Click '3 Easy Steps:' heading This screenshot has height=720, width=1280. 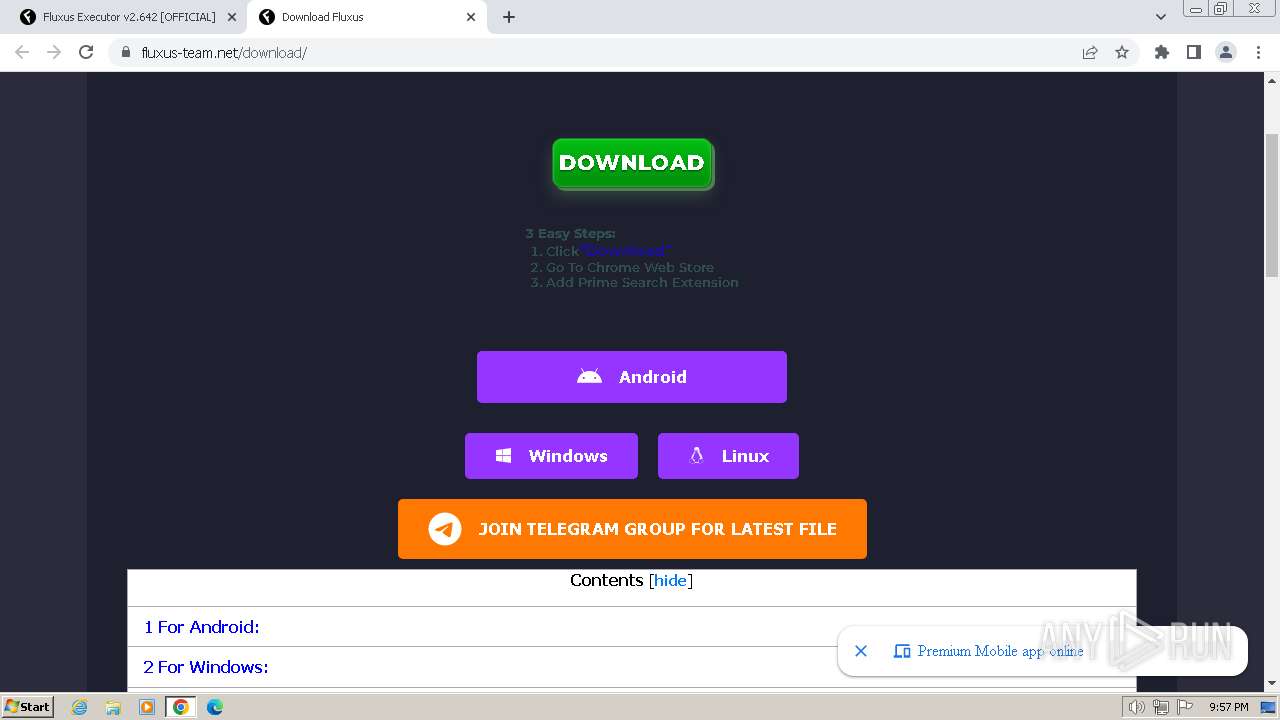(571, 234)
